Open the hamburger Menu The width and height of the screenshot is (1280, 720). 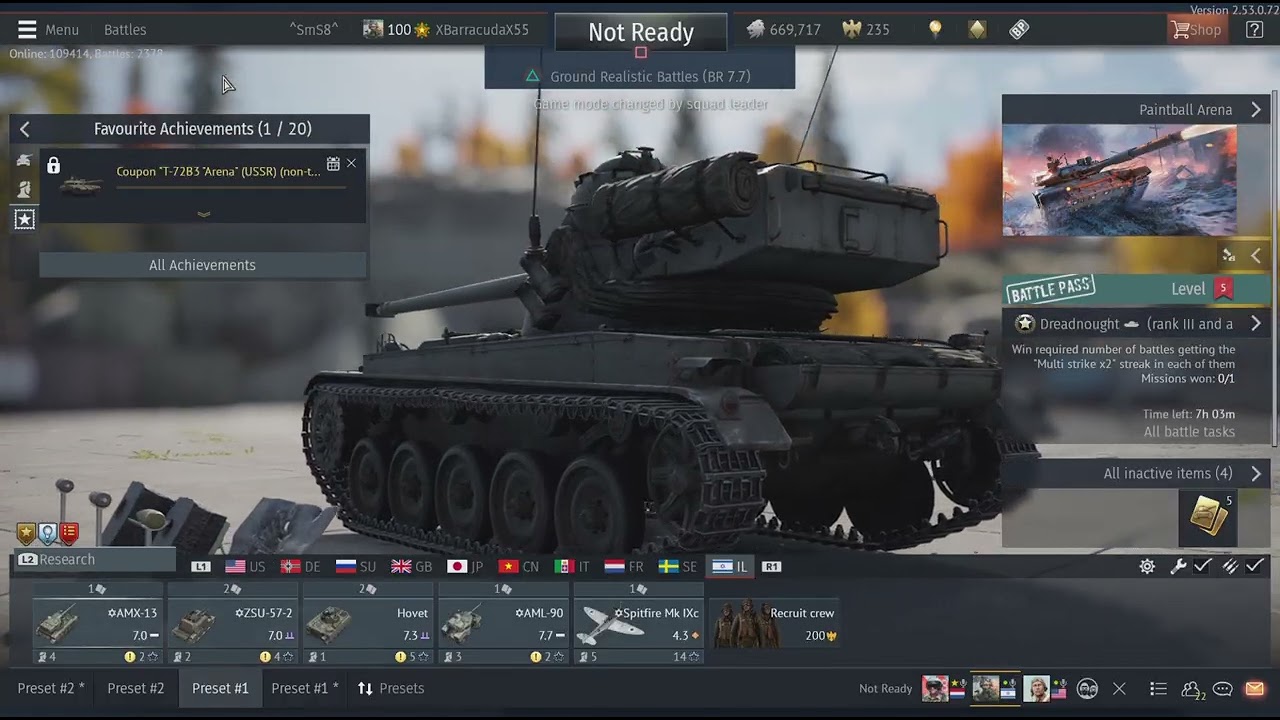tap(48, 30)
